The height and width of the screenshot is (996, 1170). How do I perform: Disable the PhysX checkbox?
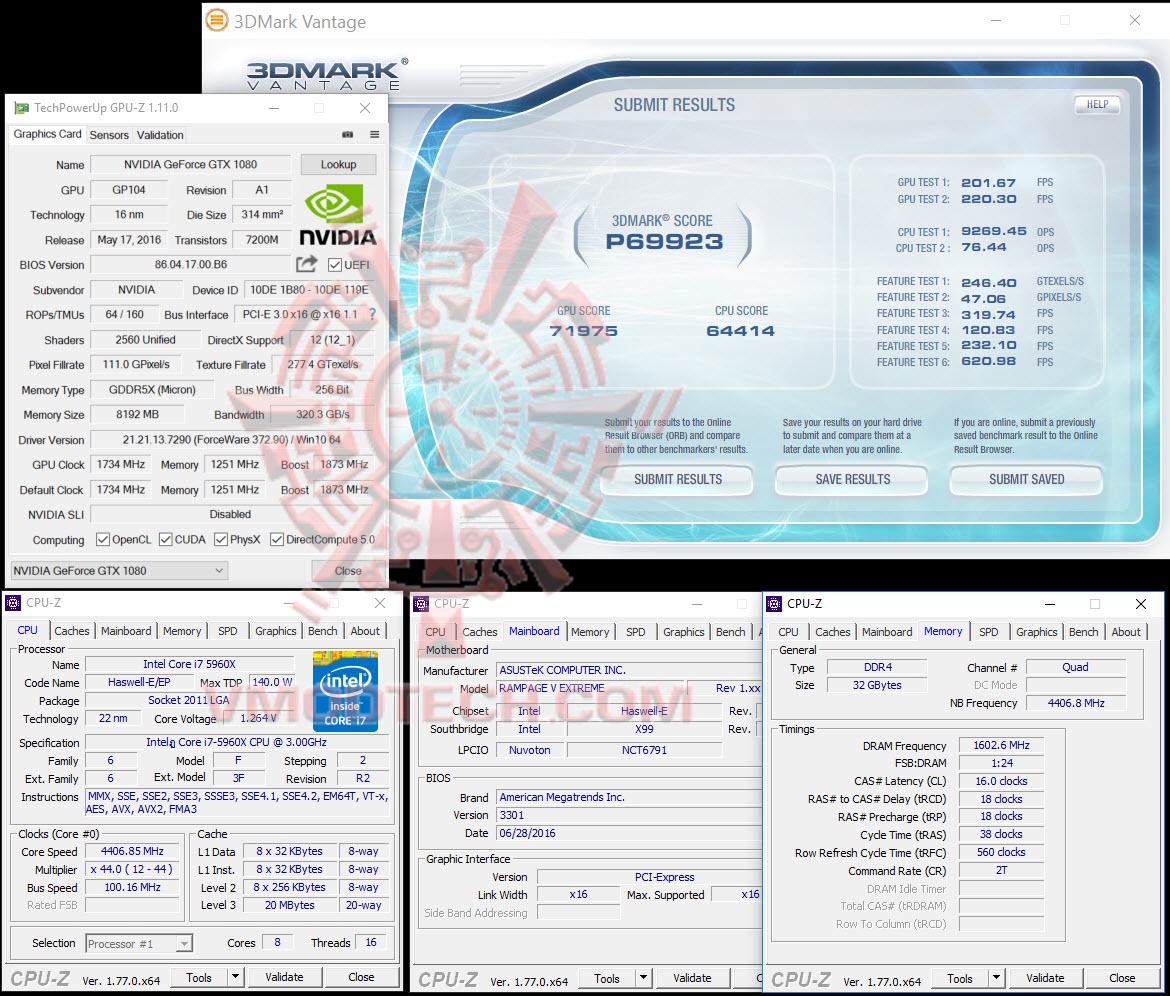221,539
